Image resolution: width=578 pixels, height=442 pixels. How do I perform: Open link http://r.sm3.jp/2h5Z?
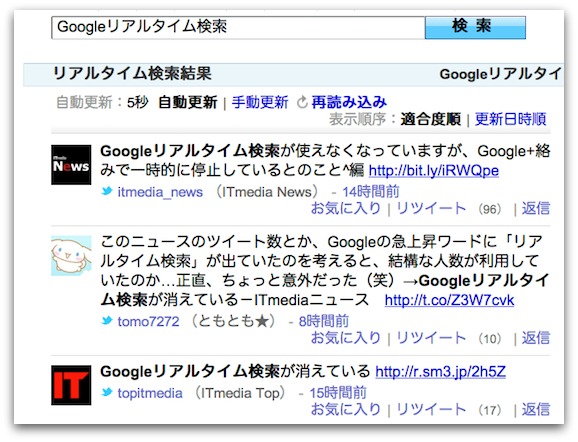(441, 372)
